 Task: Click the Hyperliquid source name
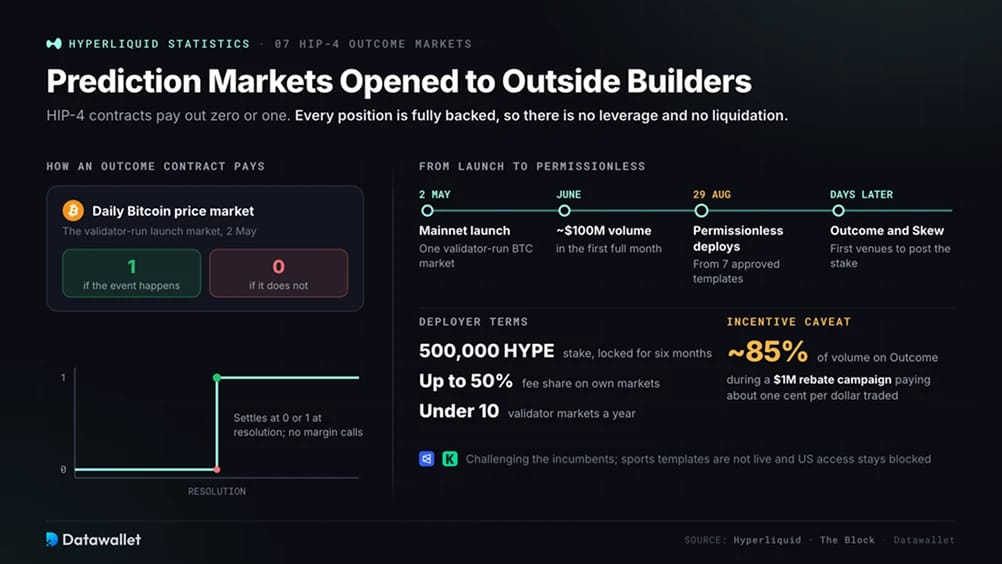point(767,540)
